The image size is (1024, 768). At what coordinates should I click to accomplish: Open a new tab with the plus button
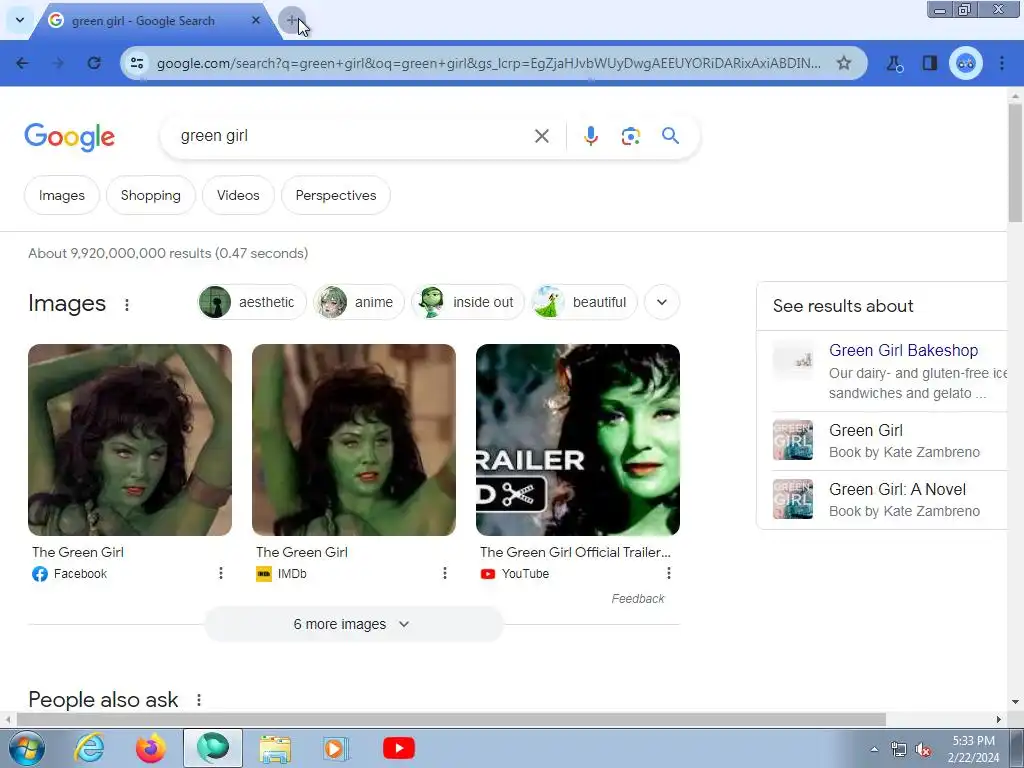[x=291, y=20]
